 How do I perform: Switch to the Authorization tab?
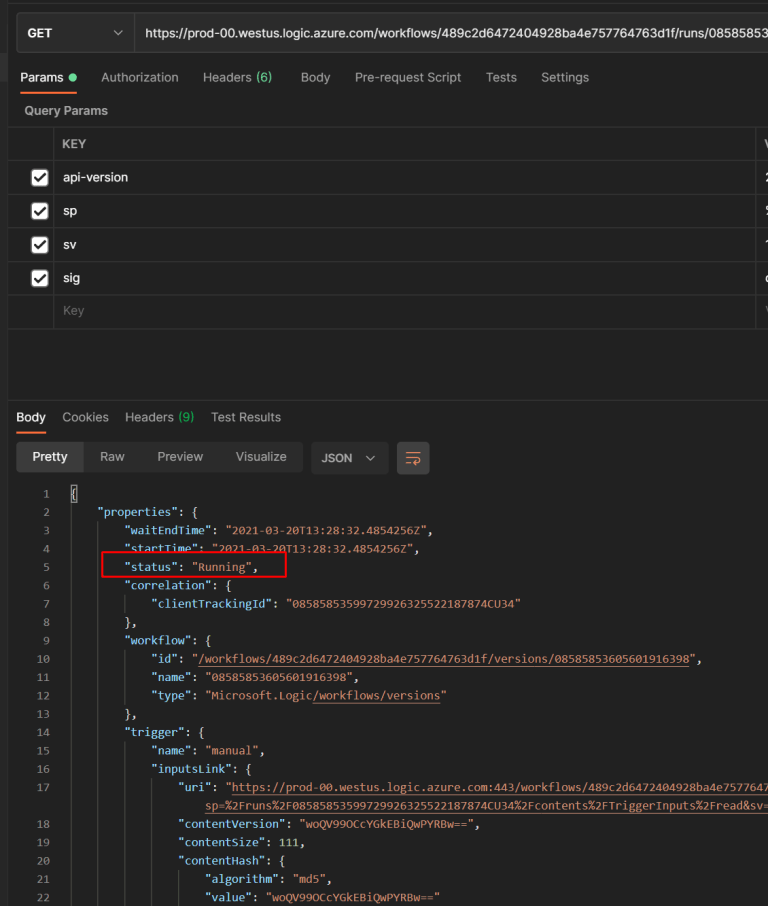pos(139,77)
